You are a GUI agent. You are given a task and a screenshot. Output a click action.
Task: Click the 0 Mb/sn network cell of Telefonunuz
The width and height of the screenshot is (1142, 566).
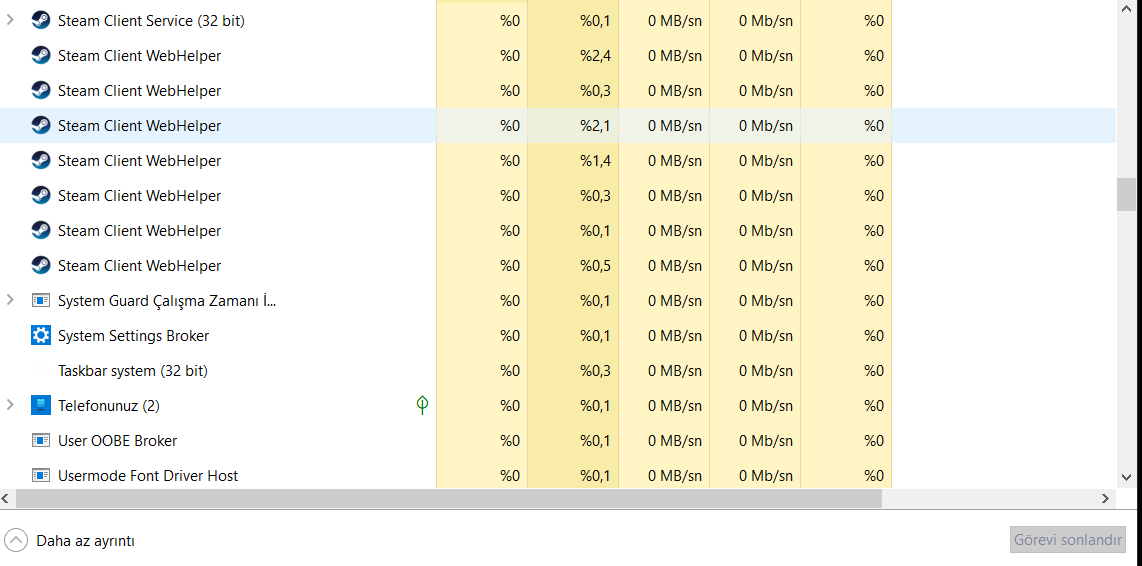click(x=755, y=405)
